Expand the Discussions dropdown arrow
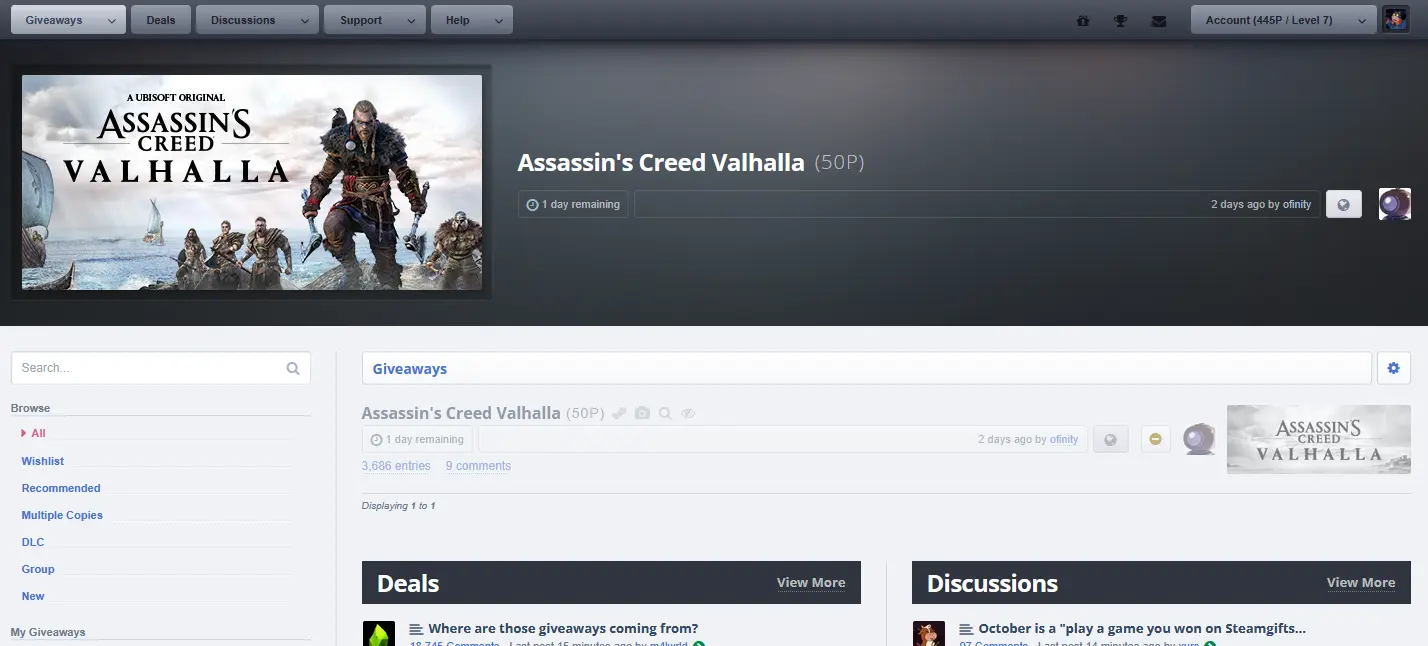This screenshot has height=646, width=1428. click(304, 20)
